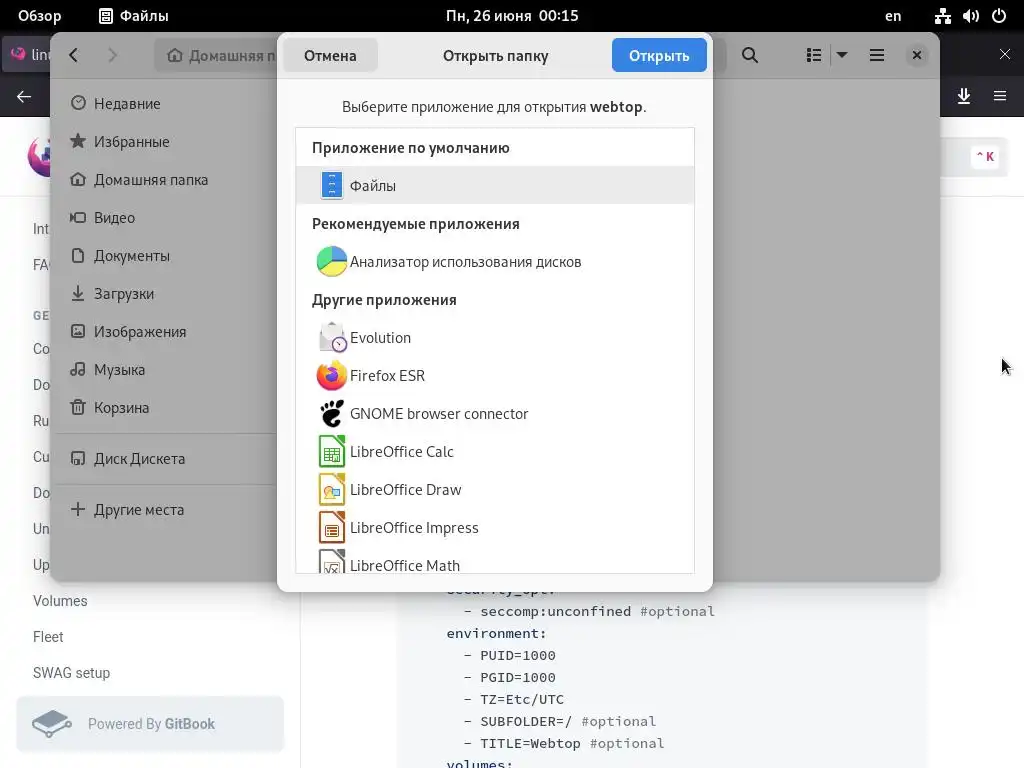Viewport: 1024px width, 768px height.
Task: Go forward with Files window forward arrow
Action: click(x=112, y=56)
